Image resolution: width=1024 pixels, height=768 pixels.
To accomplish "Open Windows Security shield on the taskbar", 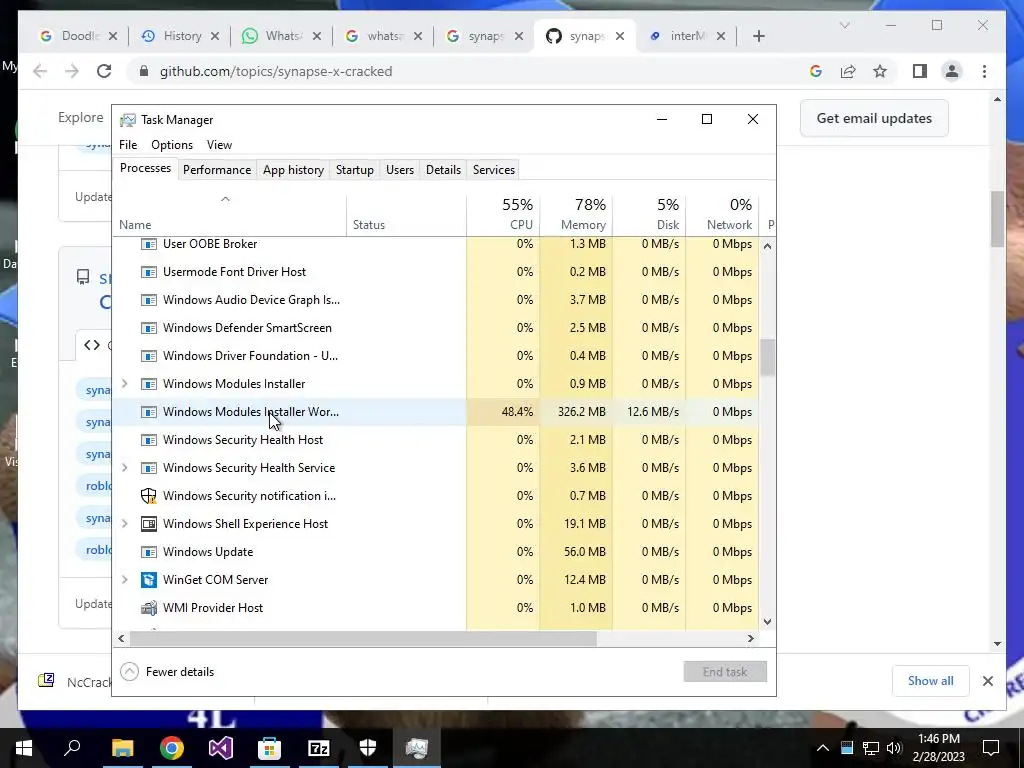I will click(368, 748).
